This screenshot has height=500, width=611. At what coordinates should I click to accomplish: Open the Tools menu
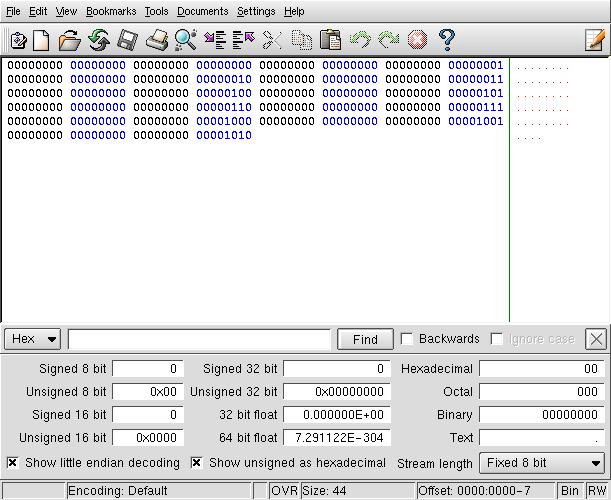[156, 11]
